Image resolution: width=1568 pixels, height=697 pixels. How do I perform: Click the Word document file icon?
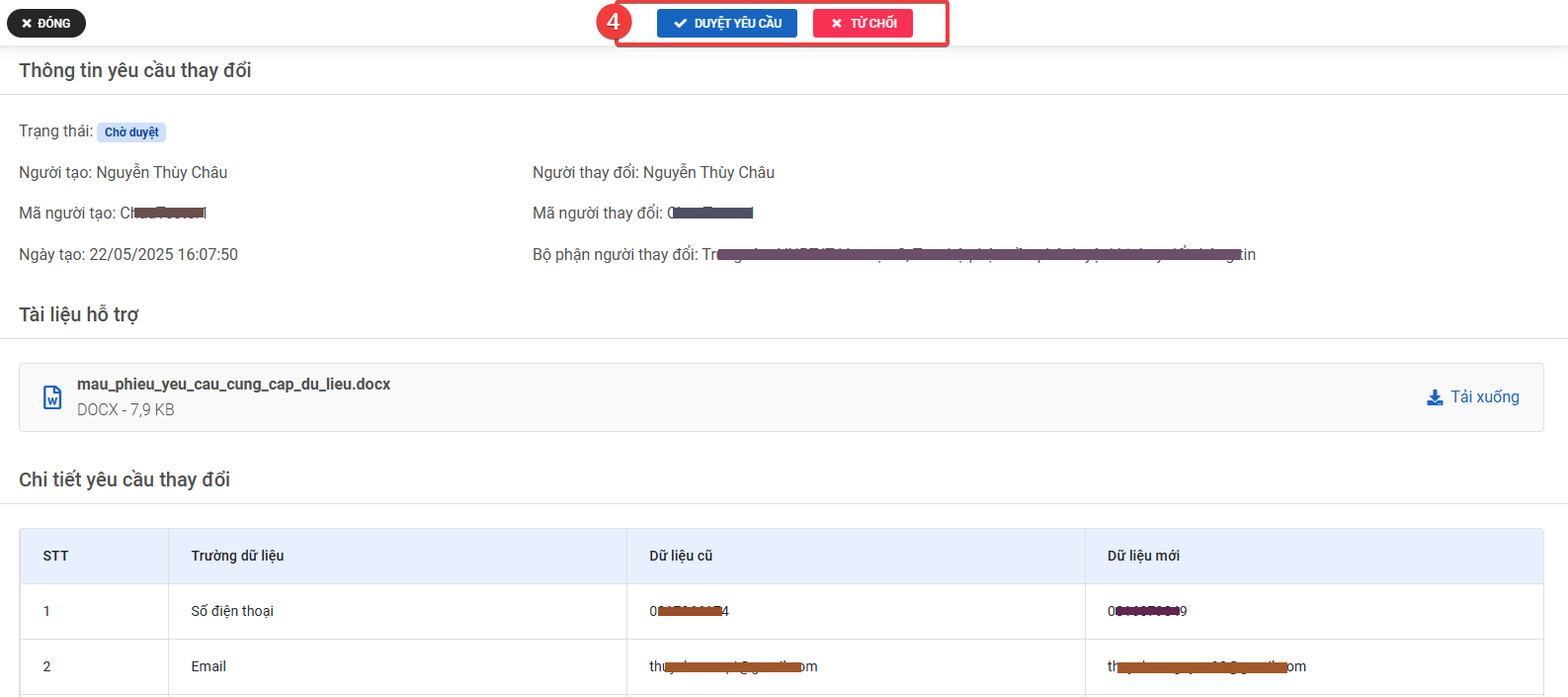click(x=52, y=397)
